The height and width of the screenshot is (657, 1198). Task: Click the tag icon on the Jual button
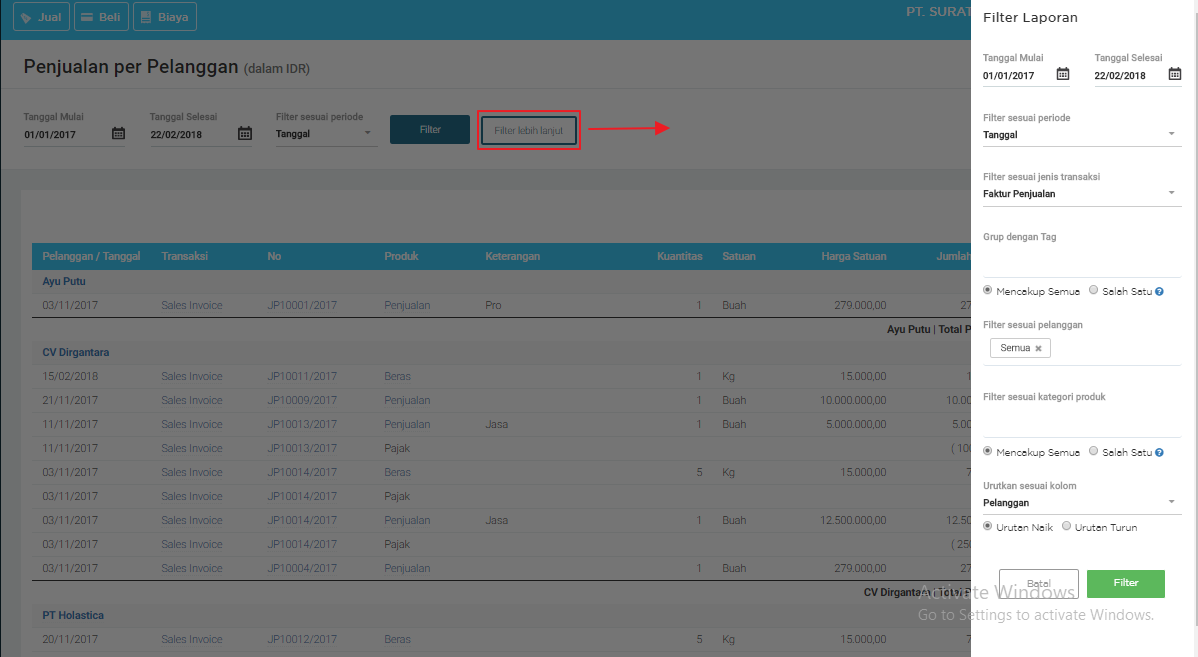[x=24, y=16]
